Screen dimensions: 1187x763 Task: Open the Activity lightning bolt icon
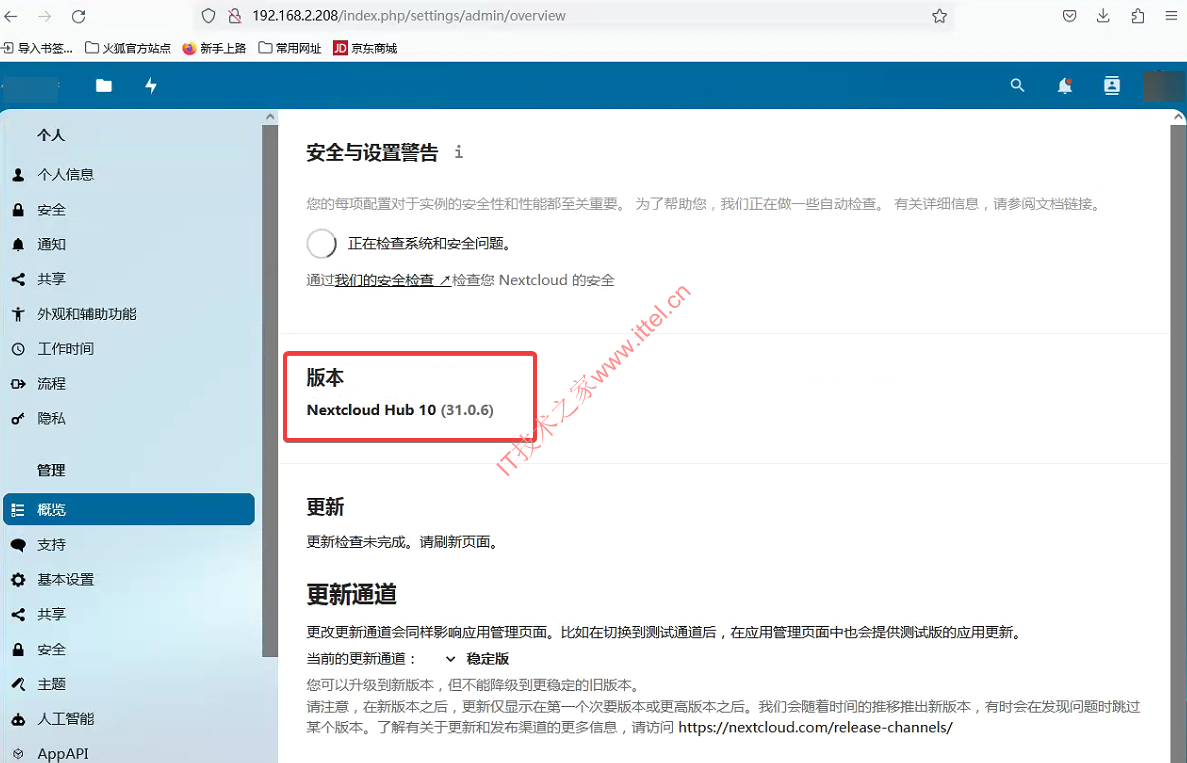pos(151,86)
